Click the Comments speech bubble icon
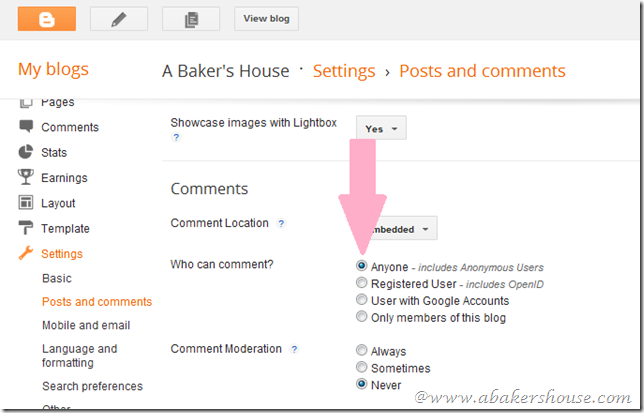Screen dimensions: 644x413 (25, 127)
